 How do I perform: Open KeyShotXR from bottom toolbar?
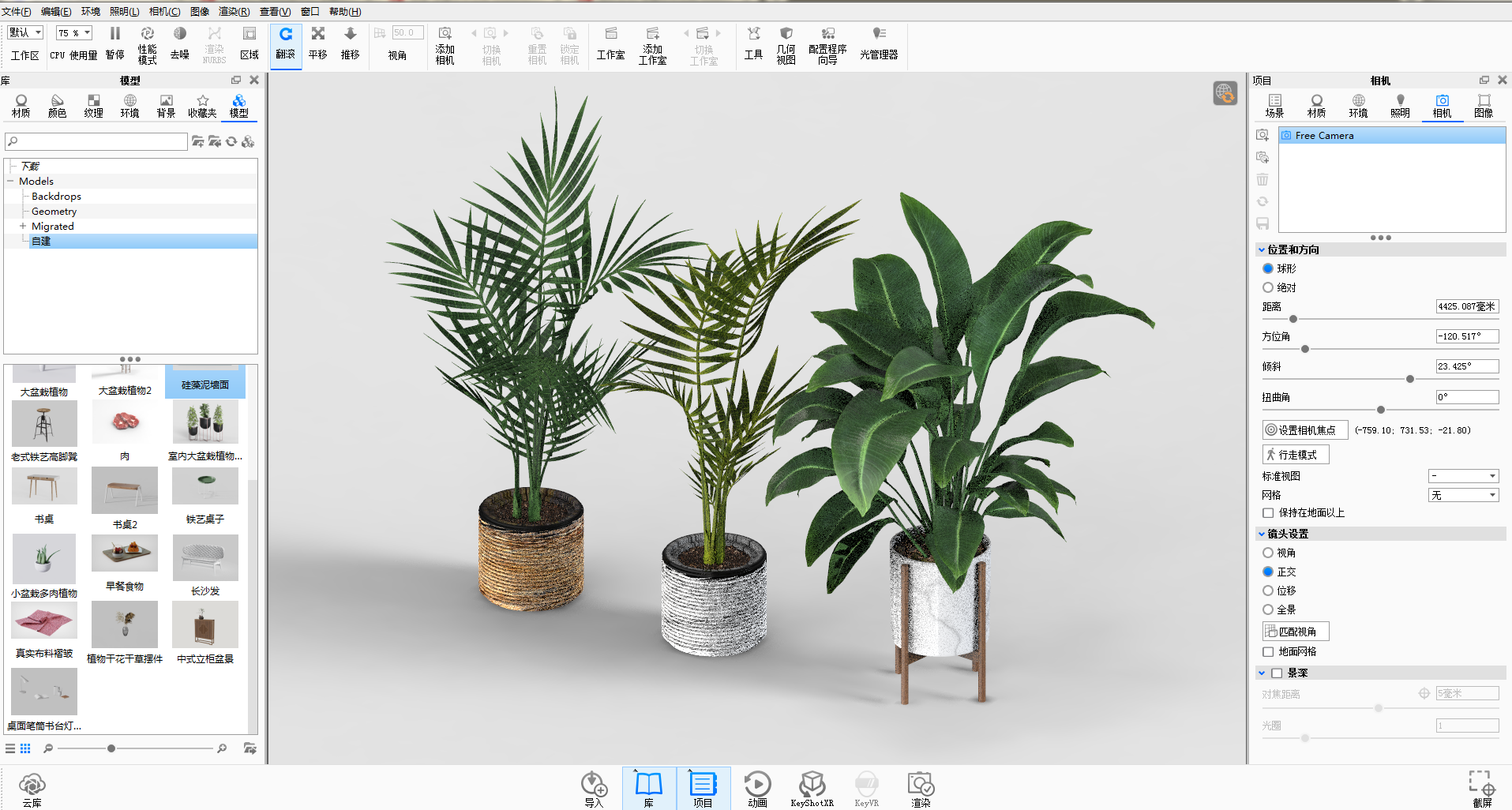coord(812,789)
